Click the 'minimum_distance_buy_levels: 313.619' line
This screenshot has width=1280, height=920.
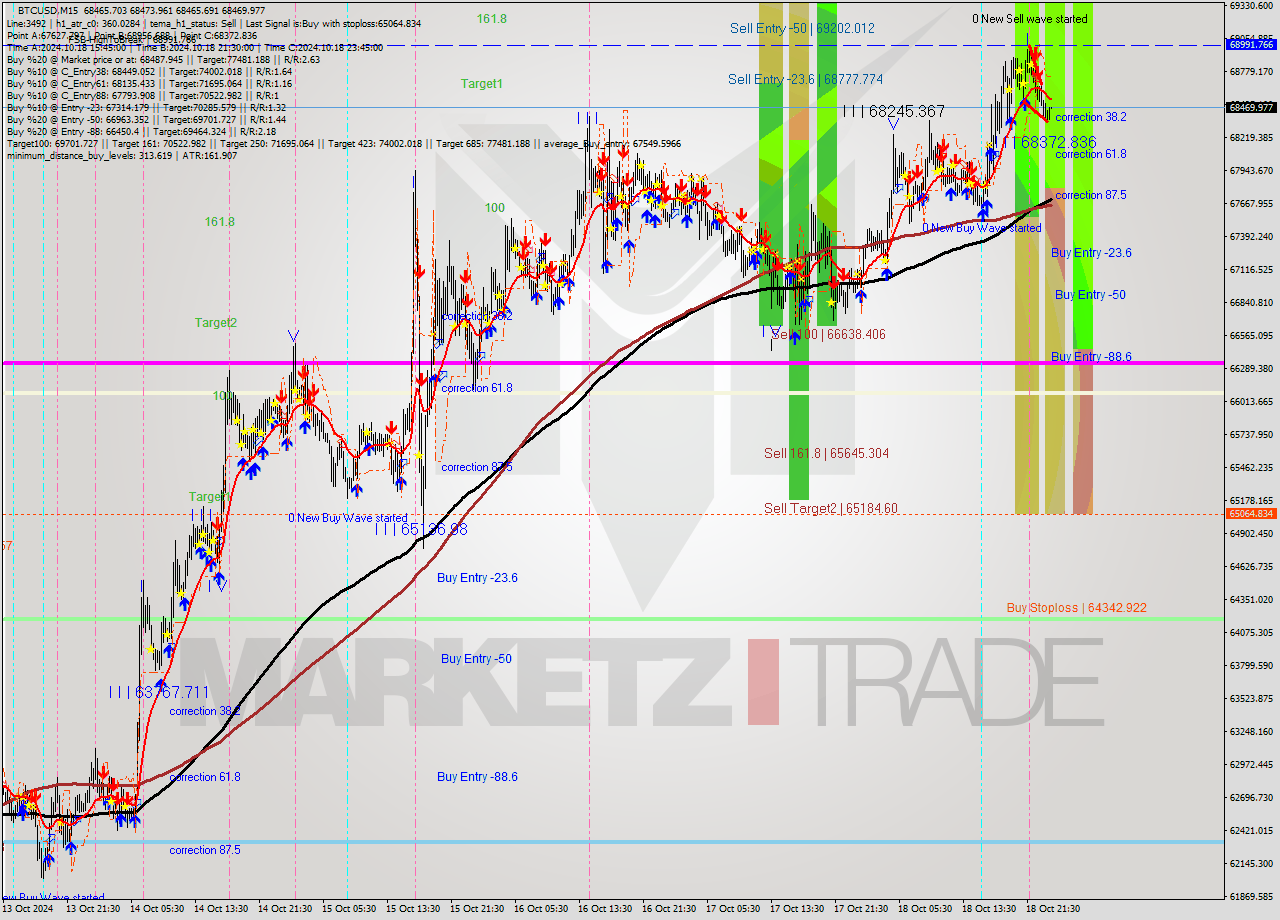[x=122, y=156]
